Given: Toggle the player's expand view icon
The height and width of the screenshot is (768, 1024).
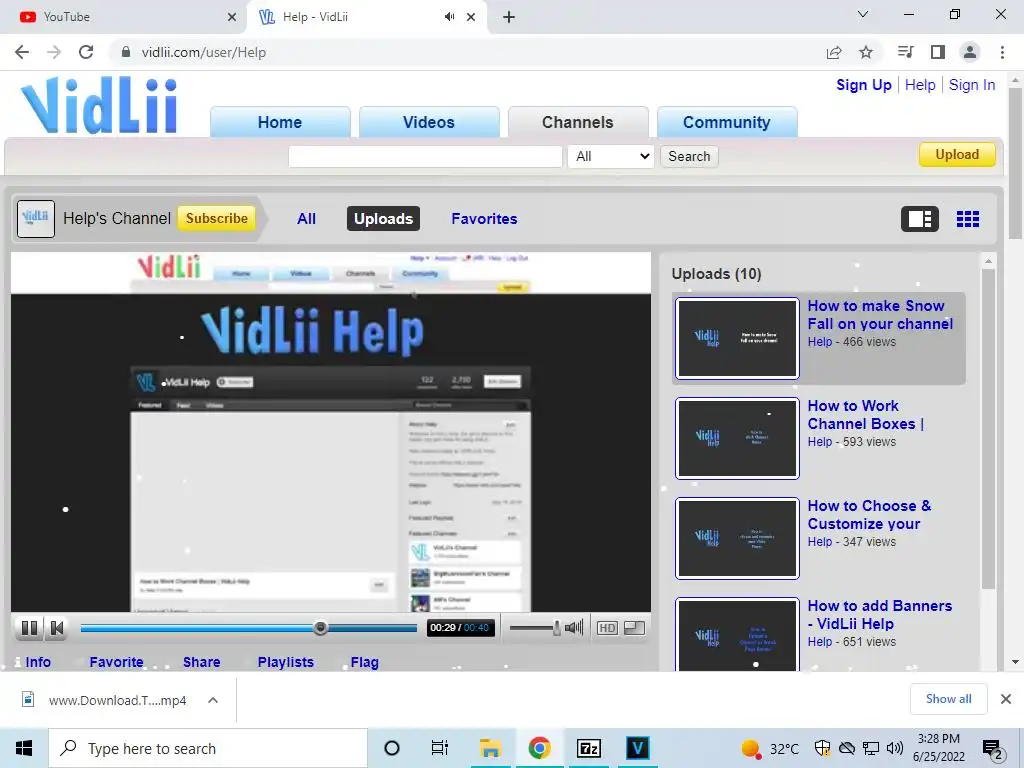Looking at the screenshot, I should coord(635,628).
